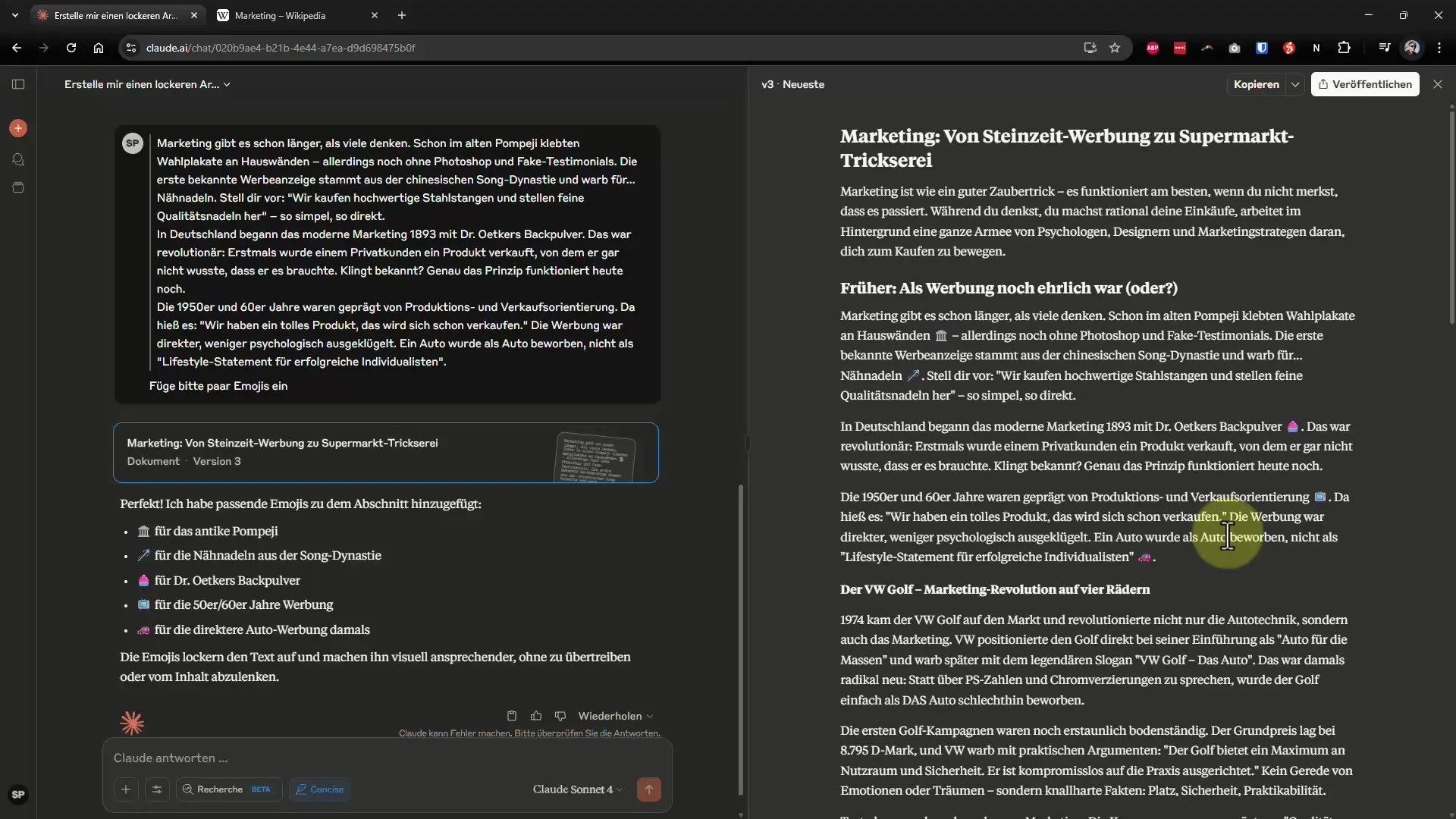Click the install app icon in the address bar
Image resolution: width=1456 pixels, height=819 pixels.
(1090, 48)
